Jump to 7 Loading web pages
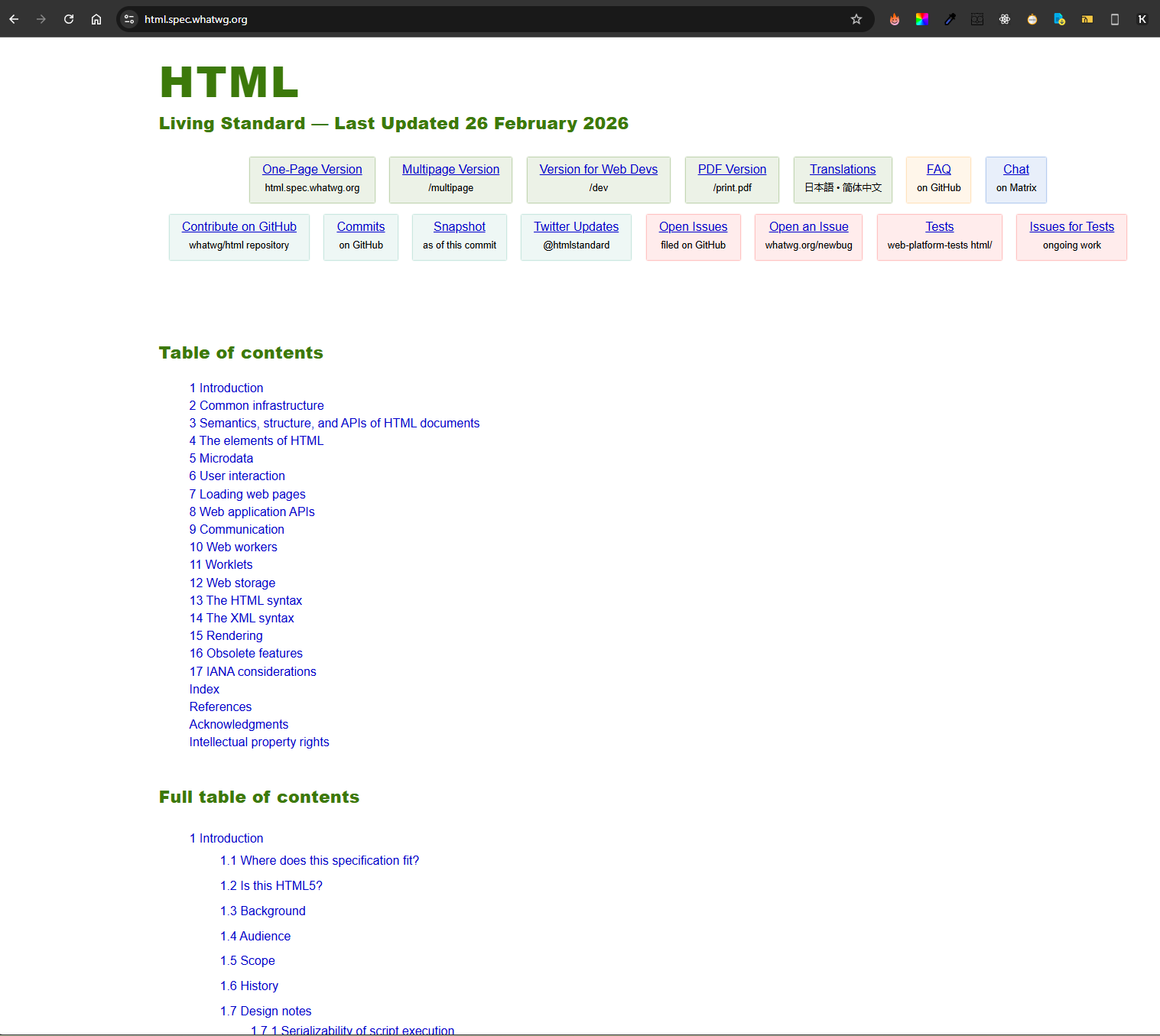 point(247,494)
